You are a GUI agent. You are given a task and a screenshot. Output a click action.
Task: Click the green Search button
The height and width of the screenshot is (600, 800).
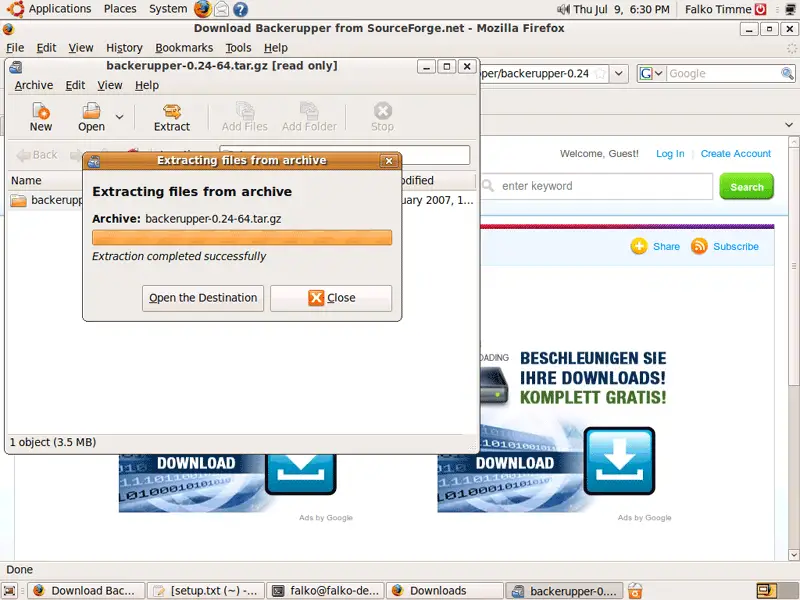click(746, 186)
